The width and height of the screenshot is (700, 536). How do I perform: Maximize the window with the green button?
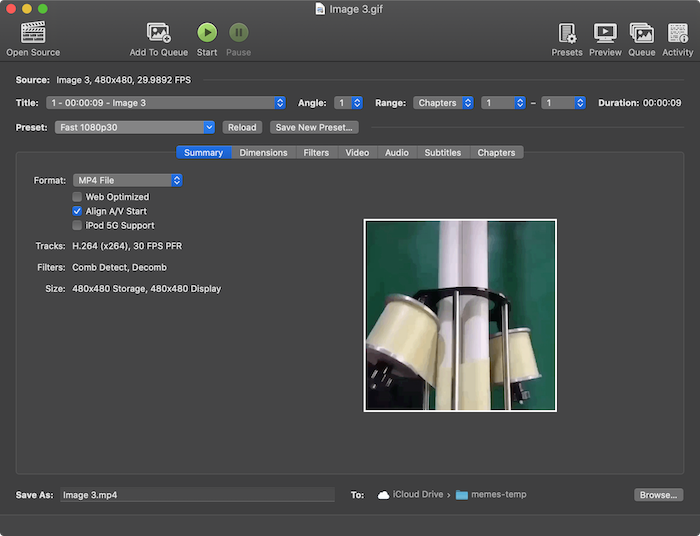tap(43, 8)
